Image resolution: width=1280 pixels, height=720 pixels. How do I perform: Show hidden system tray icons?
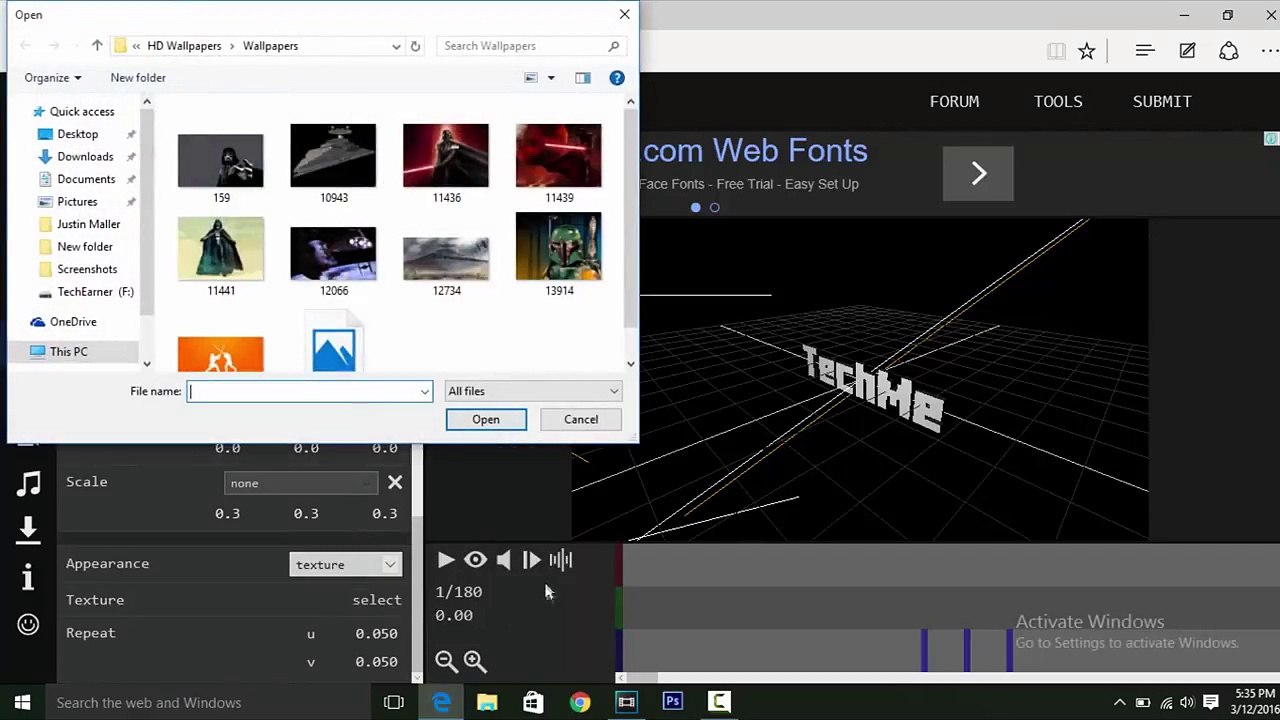1119,702
